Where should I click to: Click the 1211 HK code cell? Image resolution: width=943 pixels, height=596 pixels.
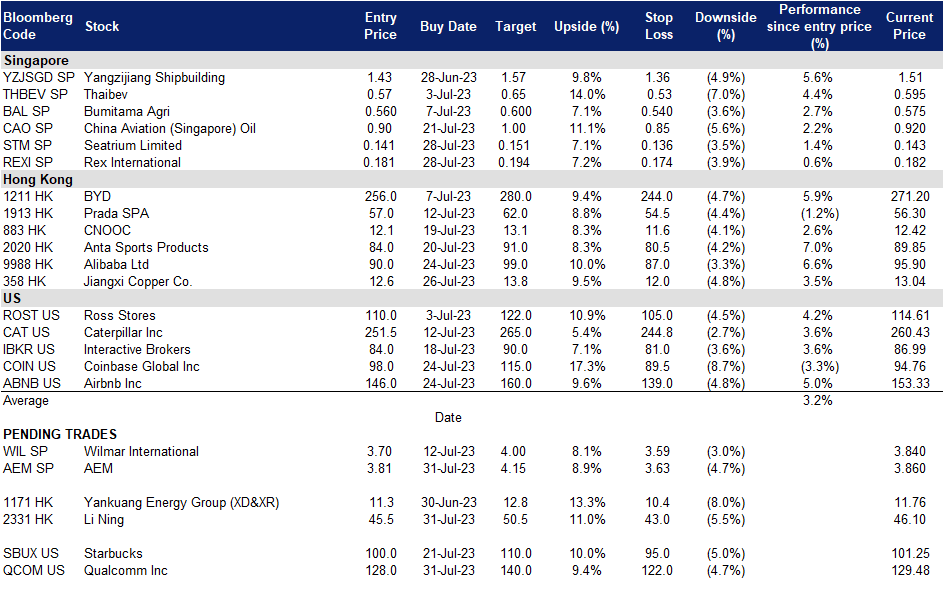coord(28,197)
